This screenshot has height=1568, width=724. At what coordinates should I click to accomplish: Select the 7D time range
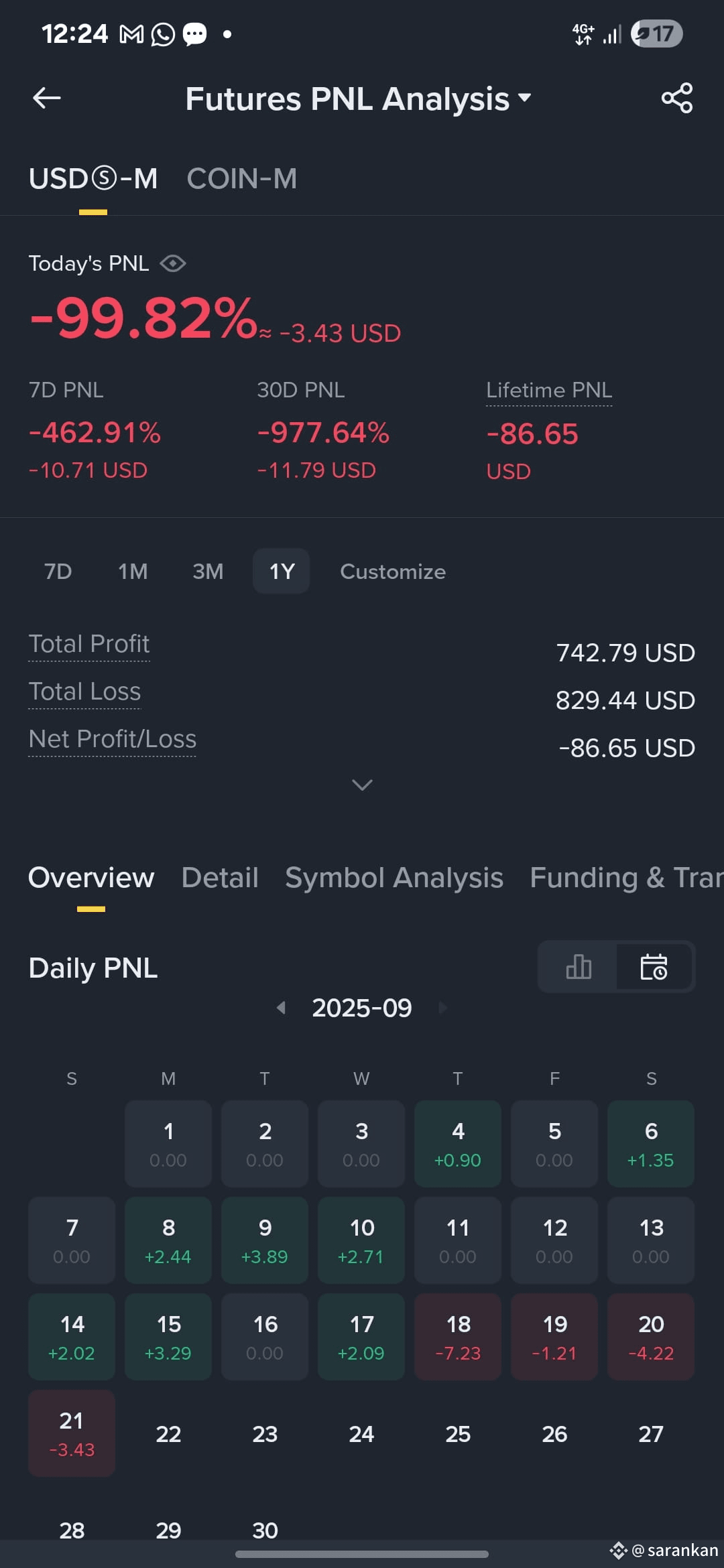click(x=58, y=572)
